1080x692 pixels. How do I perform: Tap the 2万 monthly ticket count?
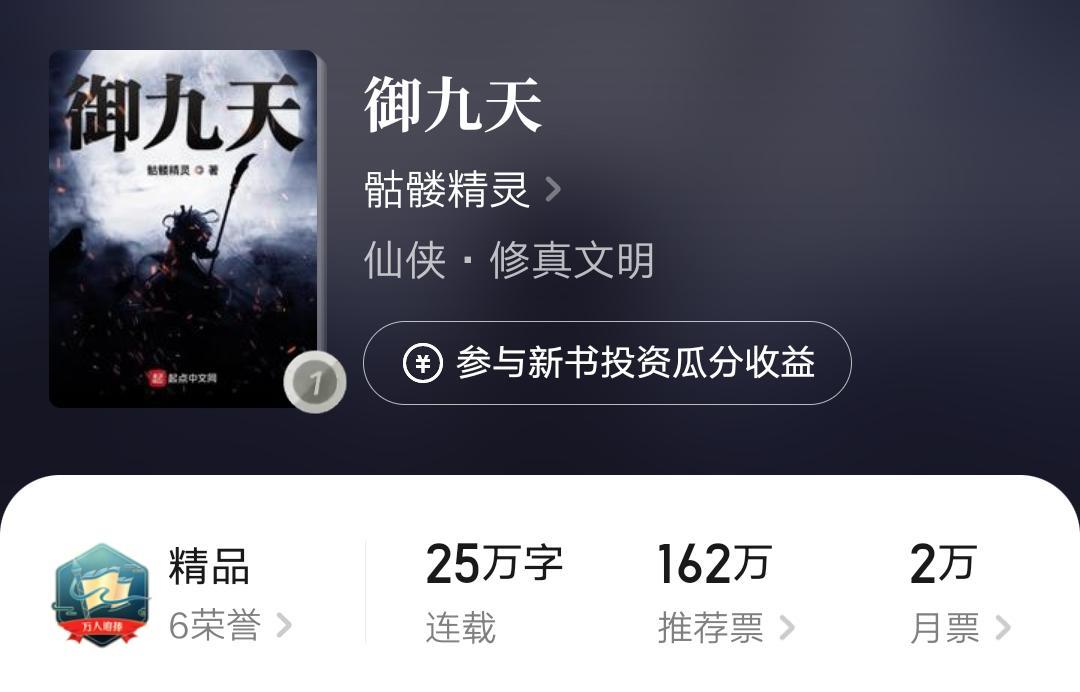[x=943, y=564]
